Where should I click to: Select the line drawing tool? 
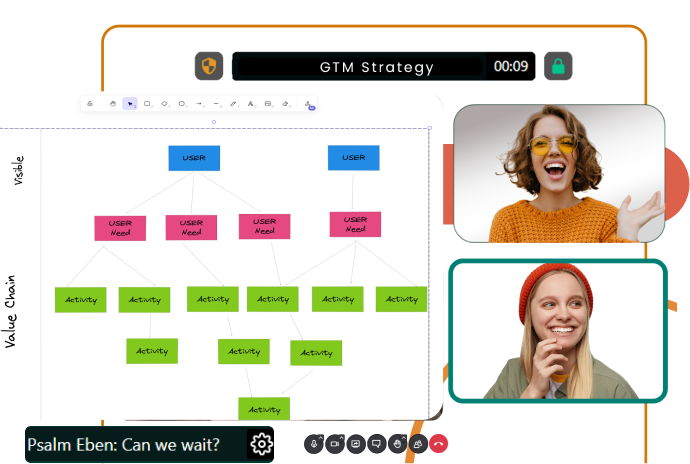[217, 104]
